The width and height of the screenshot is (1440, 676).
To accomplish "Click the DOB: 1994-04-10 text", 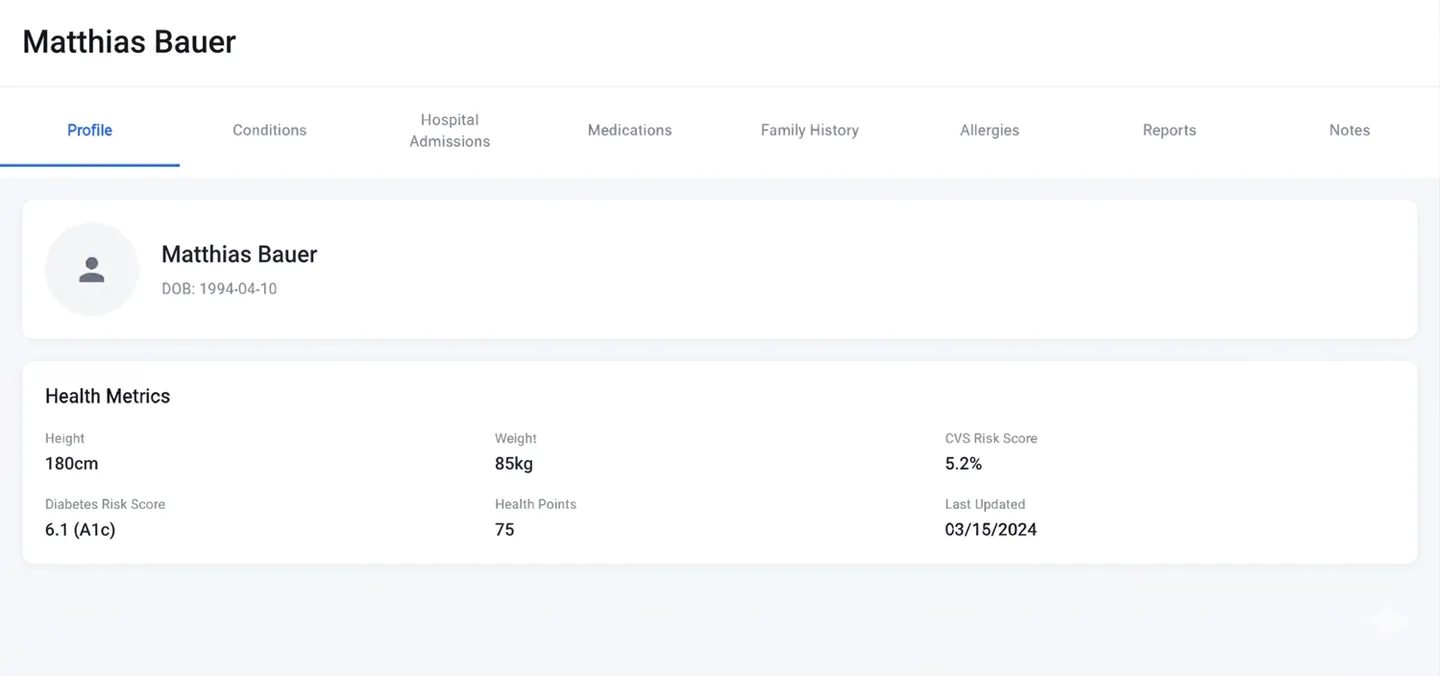I will pyautogui.click(x=219, y=289).
